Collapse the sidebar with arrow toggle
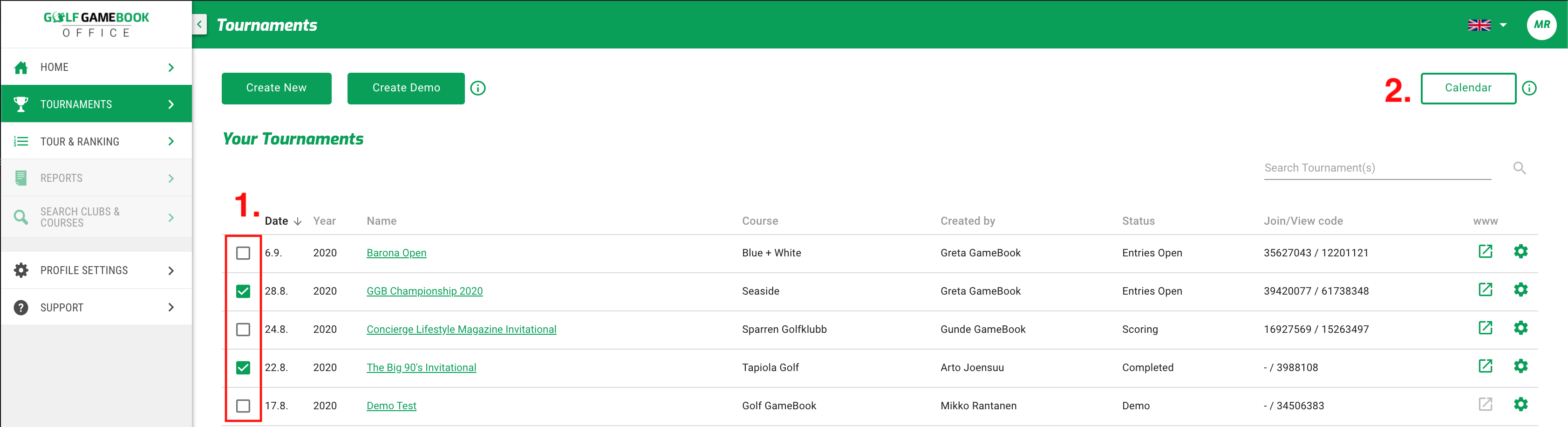The width and height of the screenshot is (1568, 427). tap(200, 25)
